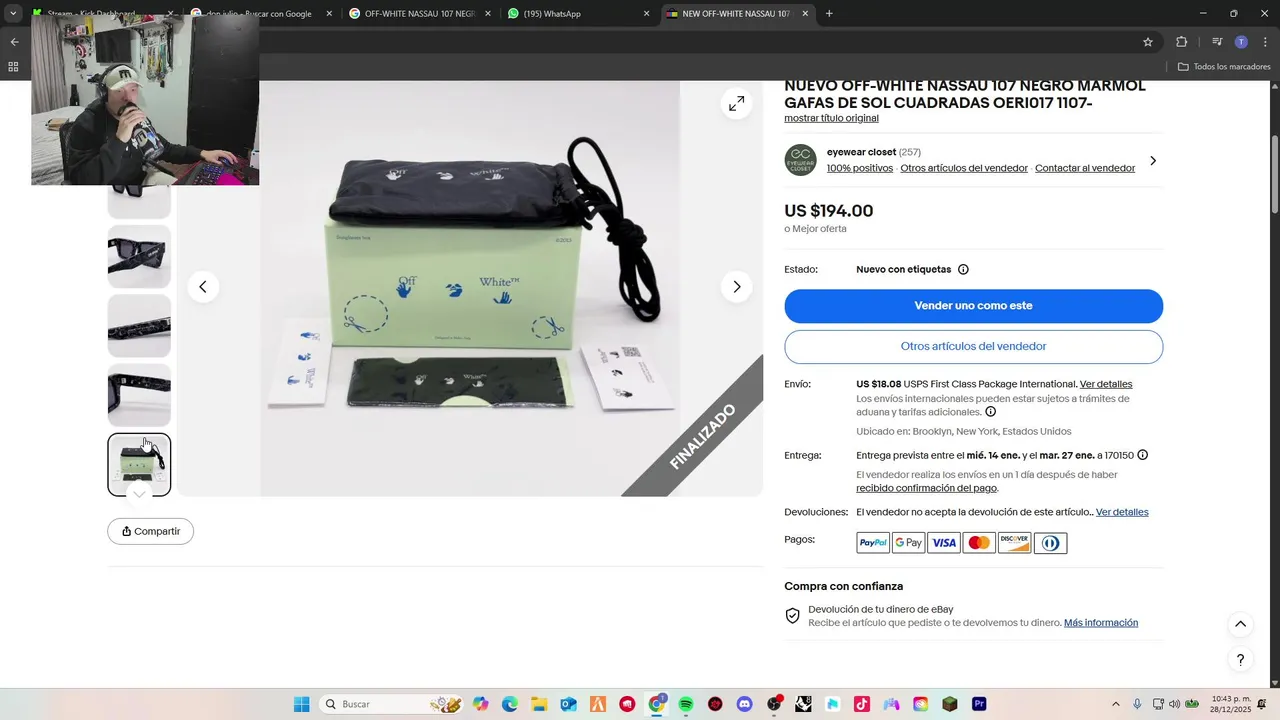Close the don julio Google tab
This screenshot has height=720, width=1280.
(x=329, y=14)
